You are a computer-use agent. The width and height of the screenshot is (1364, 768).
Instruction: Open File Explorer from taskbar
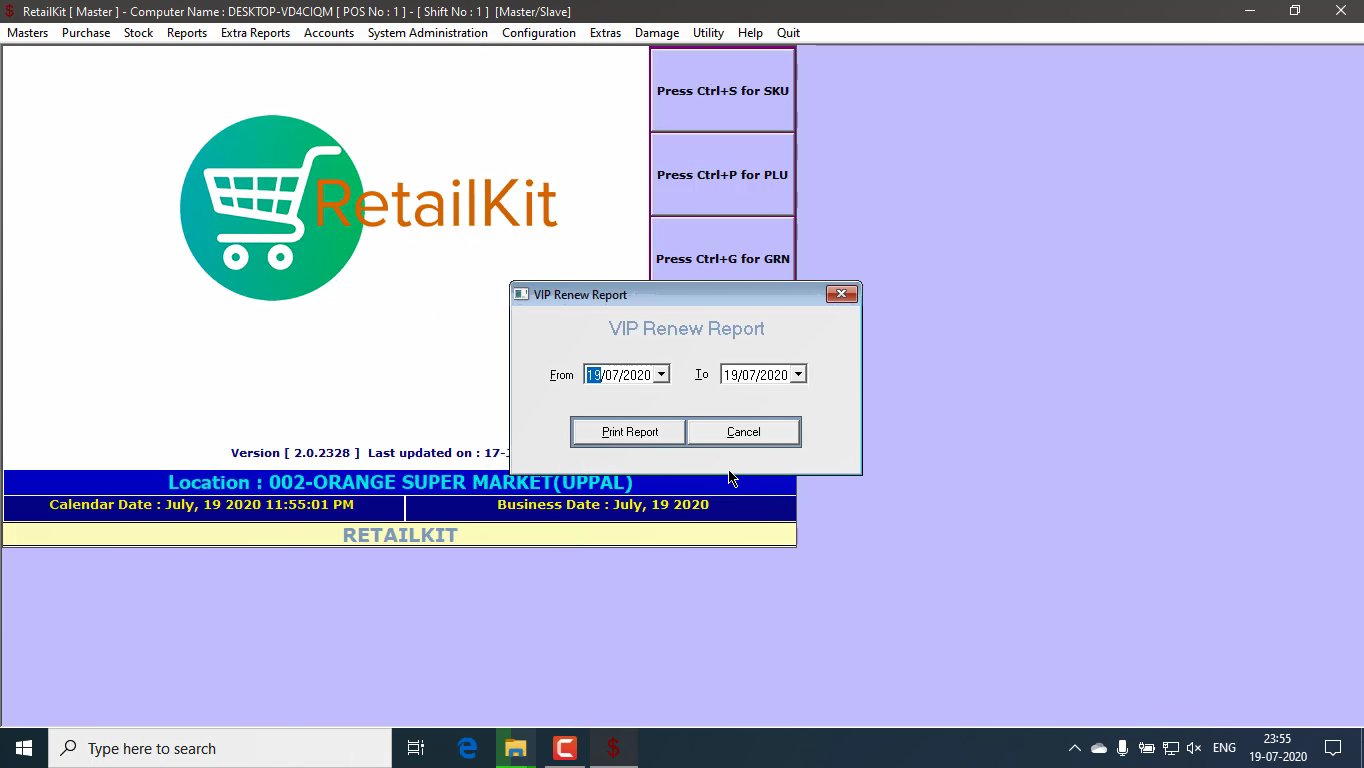coord(516,748)
